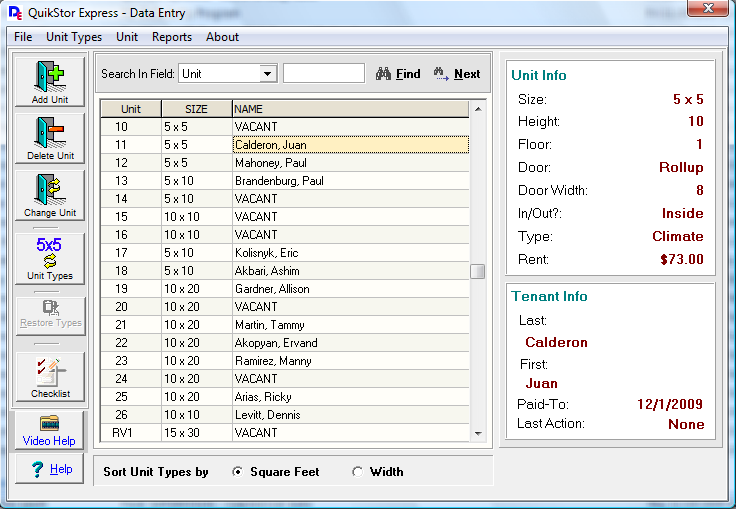Click unit number 10 cell
This screenshot has height=509, width=736.
point(131,127)
